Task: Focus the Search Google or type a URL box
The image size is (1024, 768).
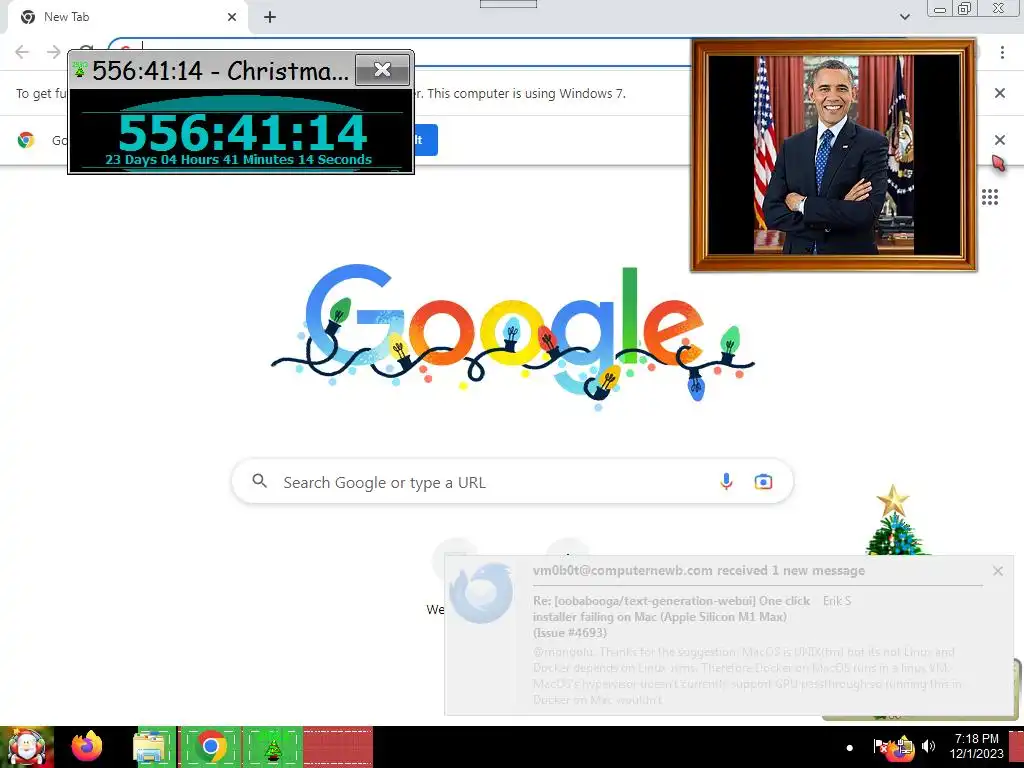Action: click(512, 482)
